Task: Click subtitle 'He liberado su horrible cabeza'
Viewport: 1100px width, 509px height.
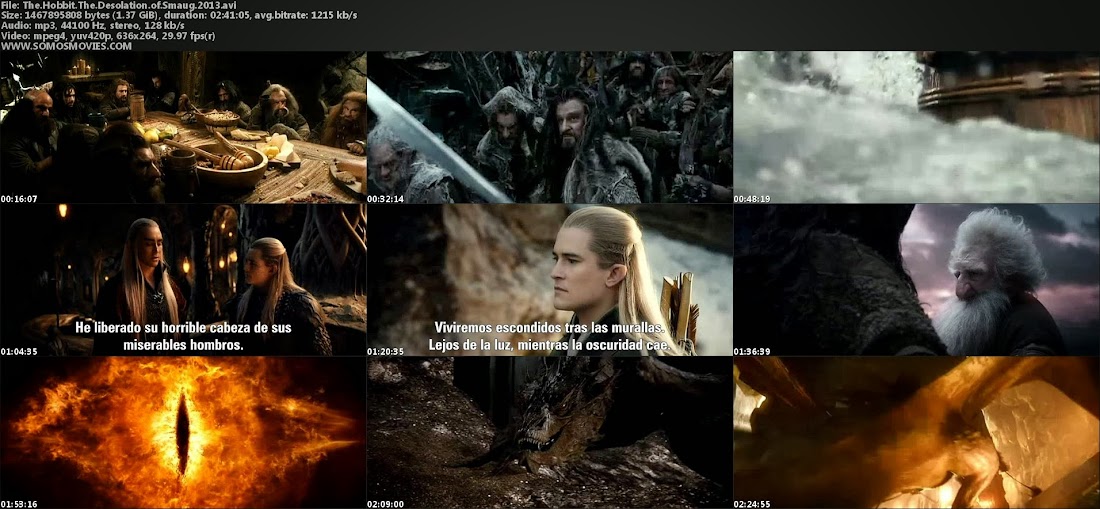Action: coord(183,327)
